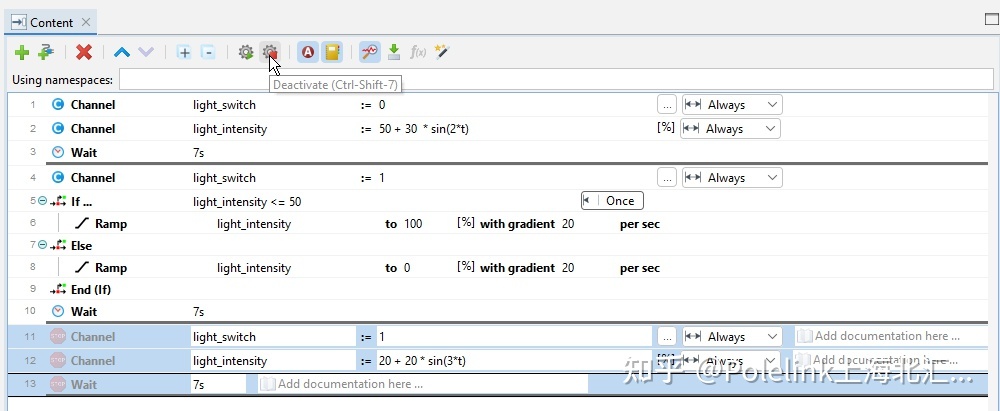Screen dimensions: 1000x411
Task: Click the 7s field on row 13
Action: tap(219, 384)
